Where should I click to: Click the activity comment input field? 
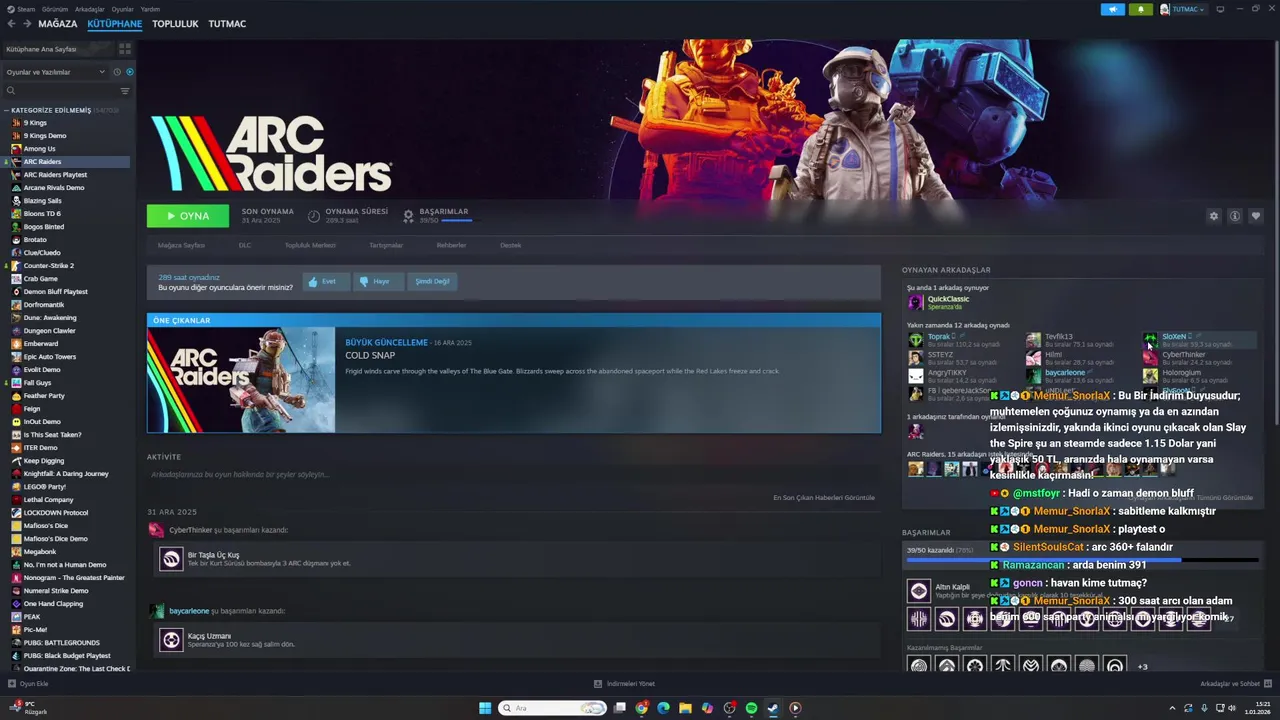pos(513,475)
